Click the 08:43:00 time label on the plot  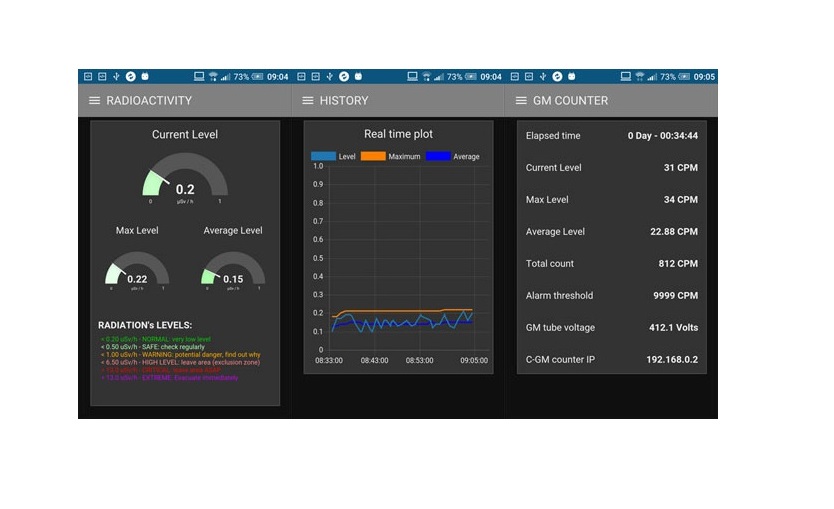[374, 361]
